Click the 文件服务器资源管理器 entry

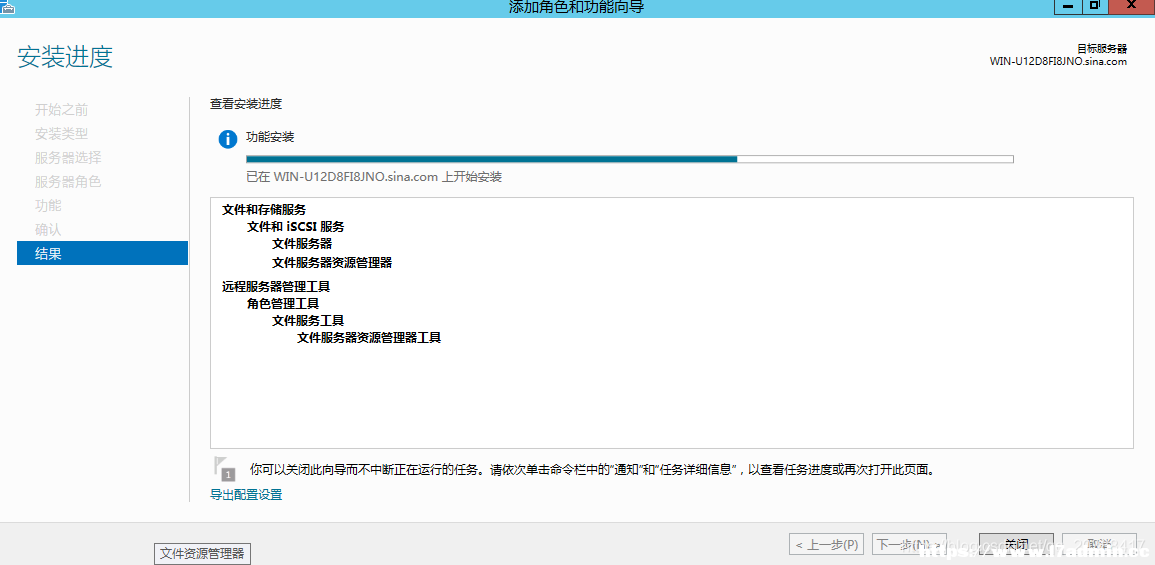331,262
